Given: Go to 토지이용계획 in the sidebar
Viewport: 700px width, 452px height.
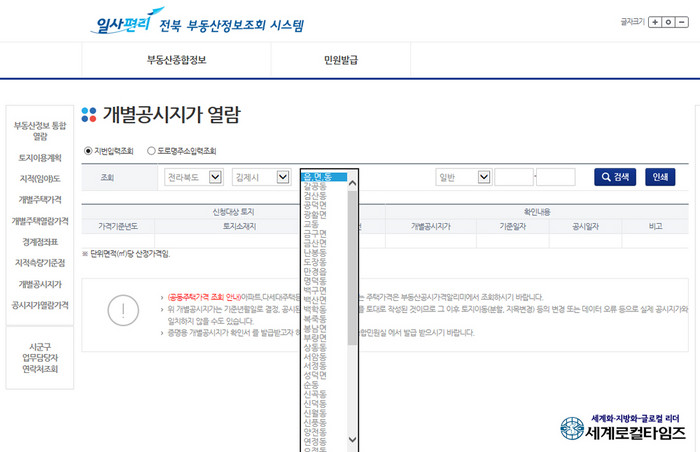Looking at the screenshot, I should (x=40, y=158).
